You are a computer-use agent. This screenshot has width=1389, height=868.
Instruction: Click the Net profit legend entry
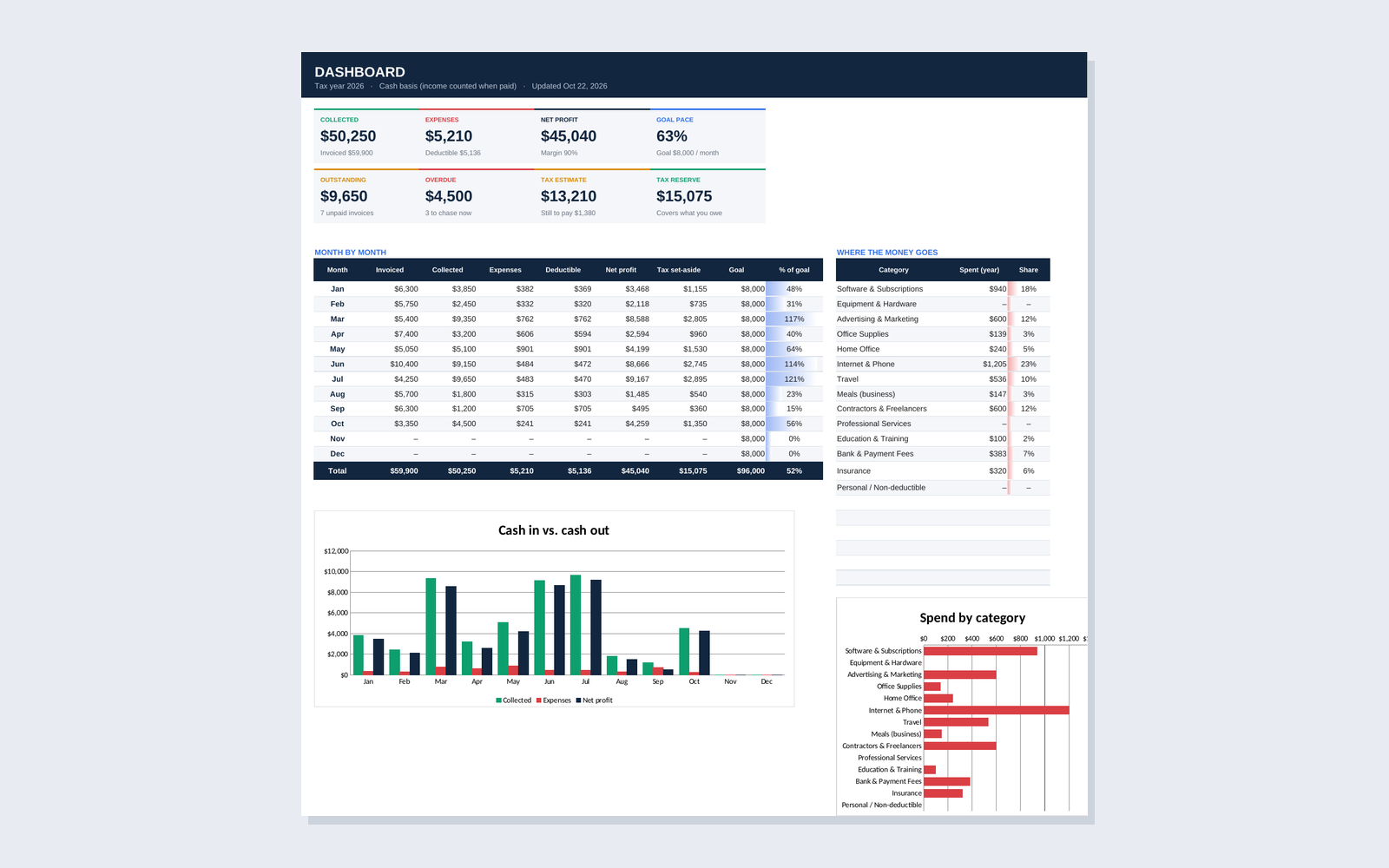coord(594,700)
